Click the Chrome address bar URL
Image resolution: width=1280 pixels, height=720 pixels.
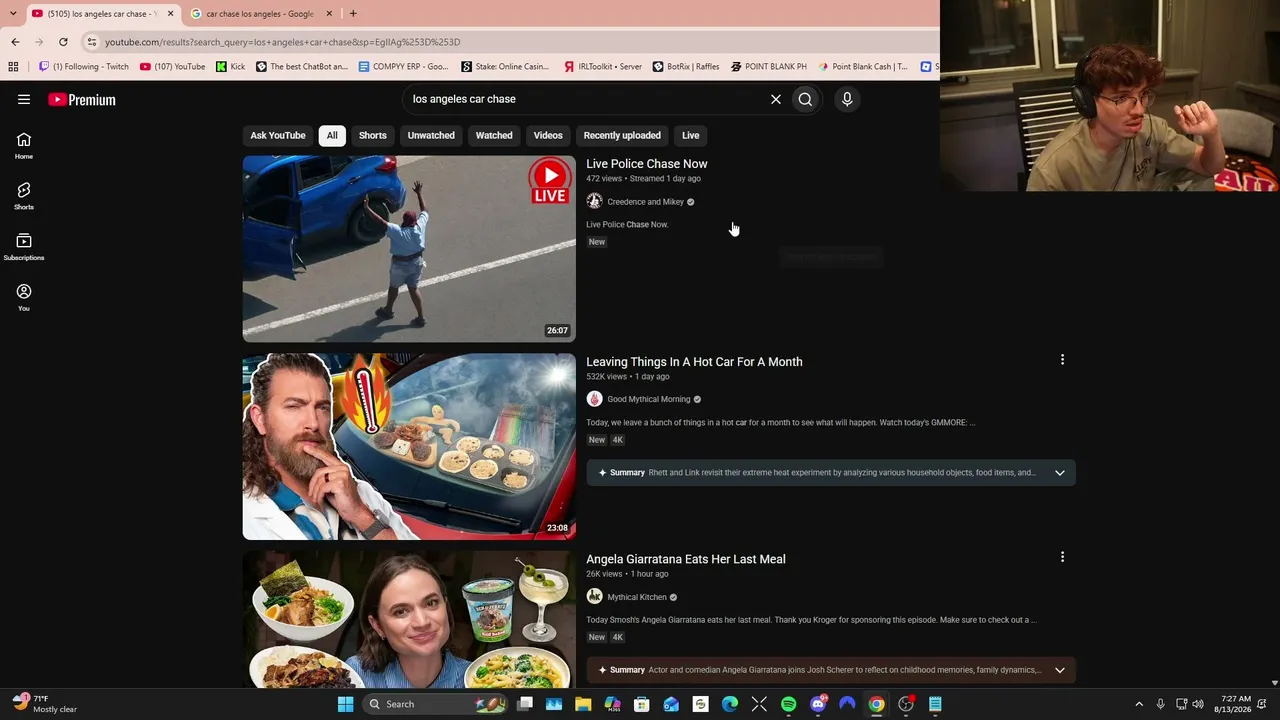point(283,42)
